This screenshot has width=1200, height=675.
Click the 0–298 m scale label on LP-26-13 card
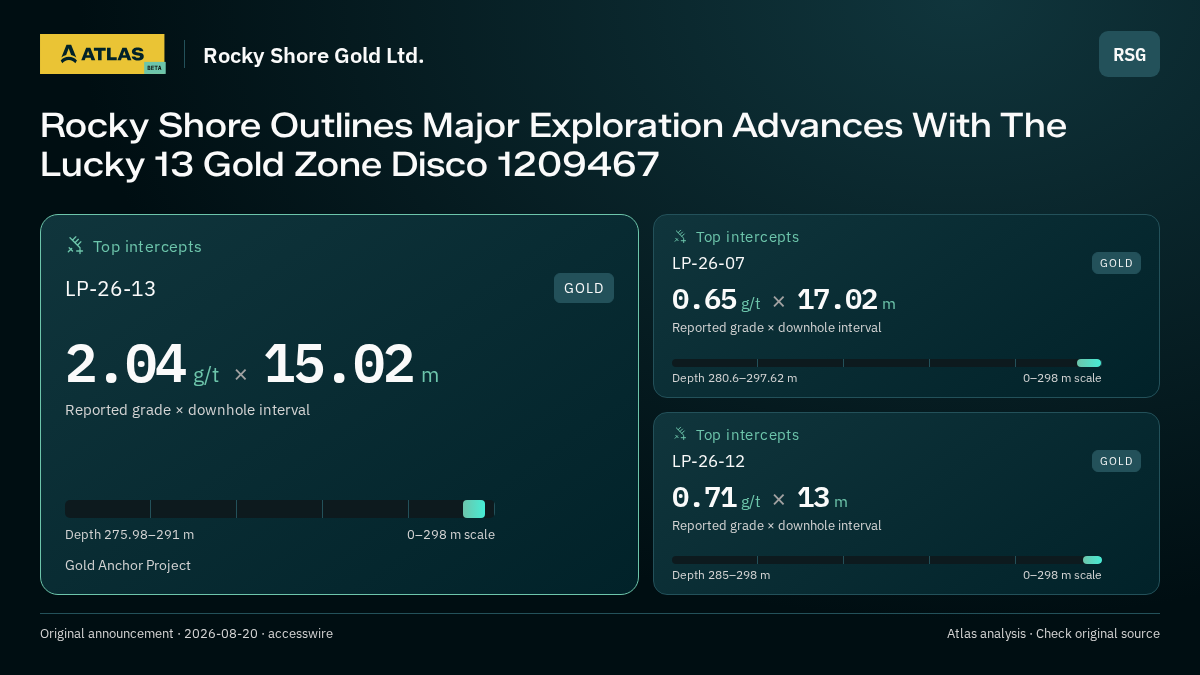451,535
